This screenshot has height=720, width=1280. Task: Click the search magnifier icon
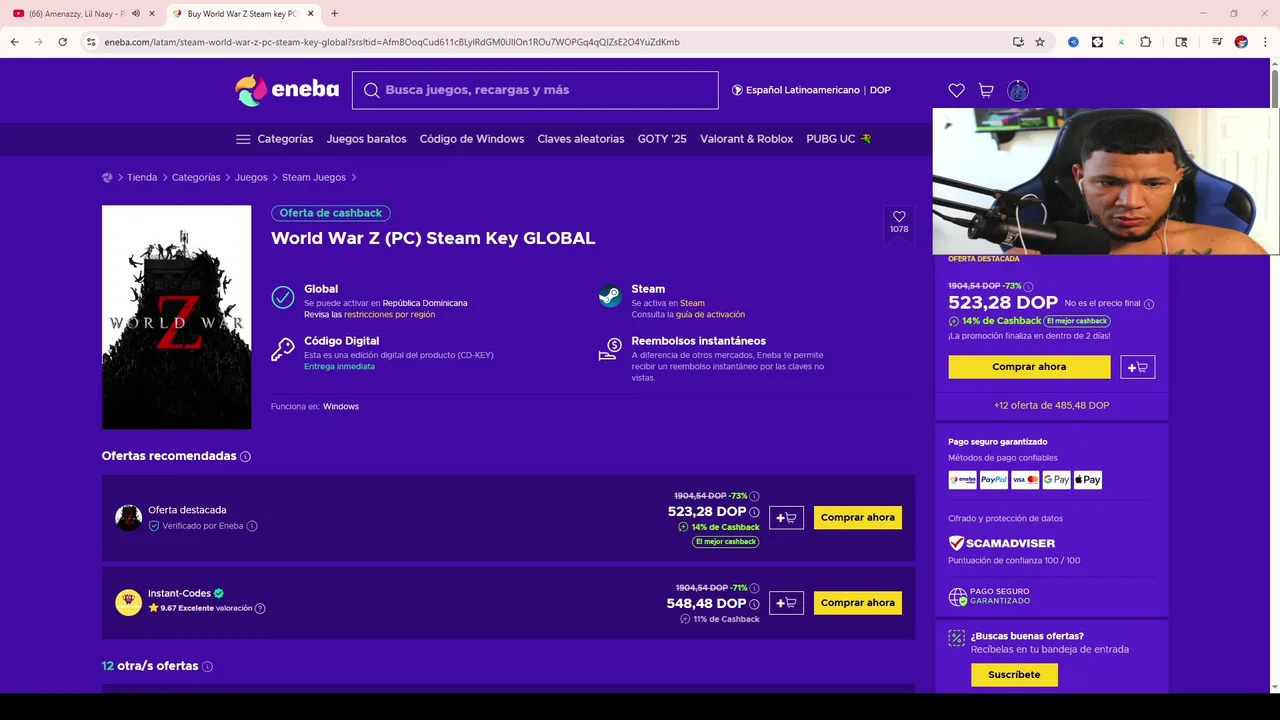[x=371, y=90]
